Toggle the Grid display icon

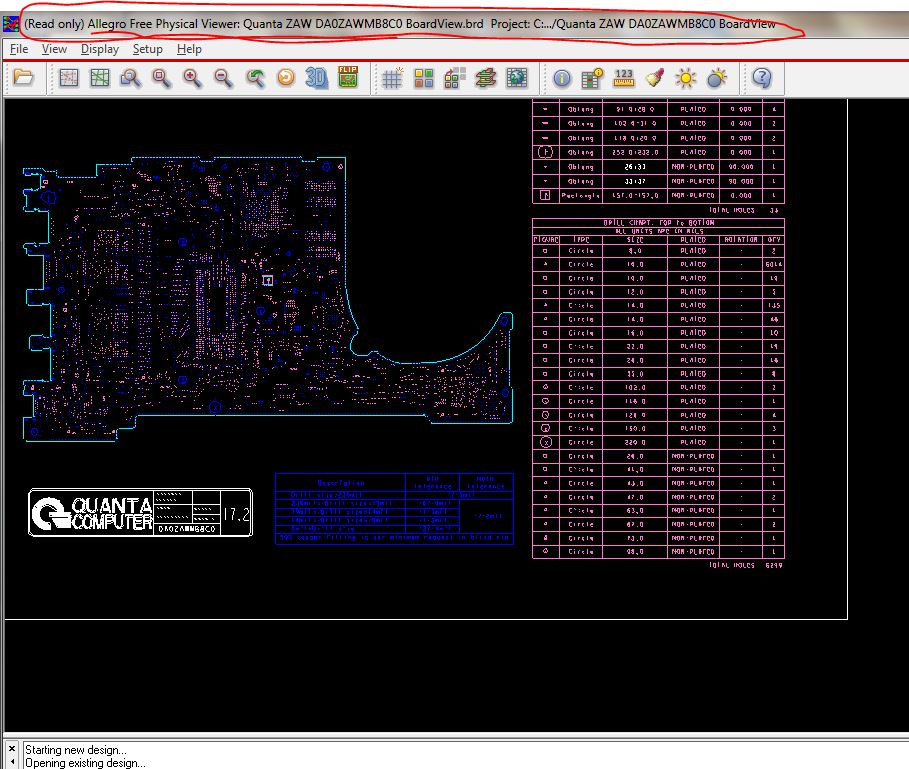tap(393, 77)
